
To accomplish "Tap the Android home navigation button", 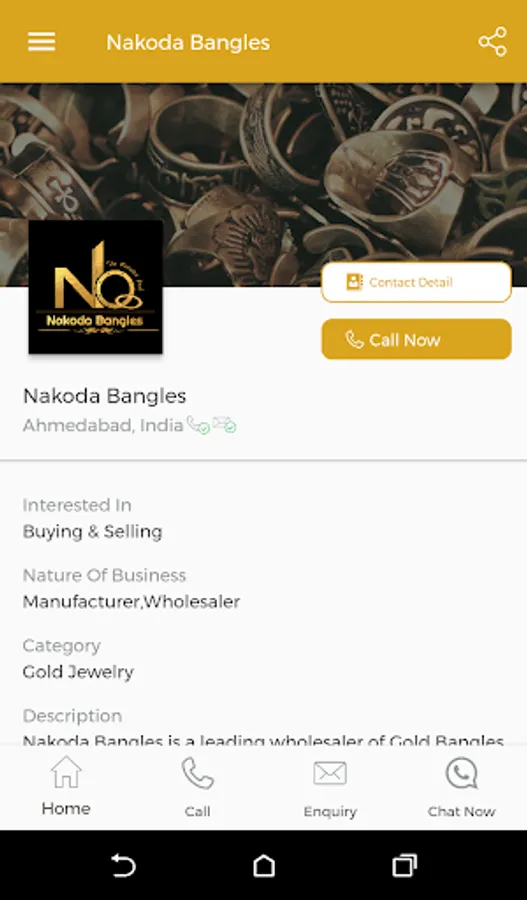I will coord(264,866).
